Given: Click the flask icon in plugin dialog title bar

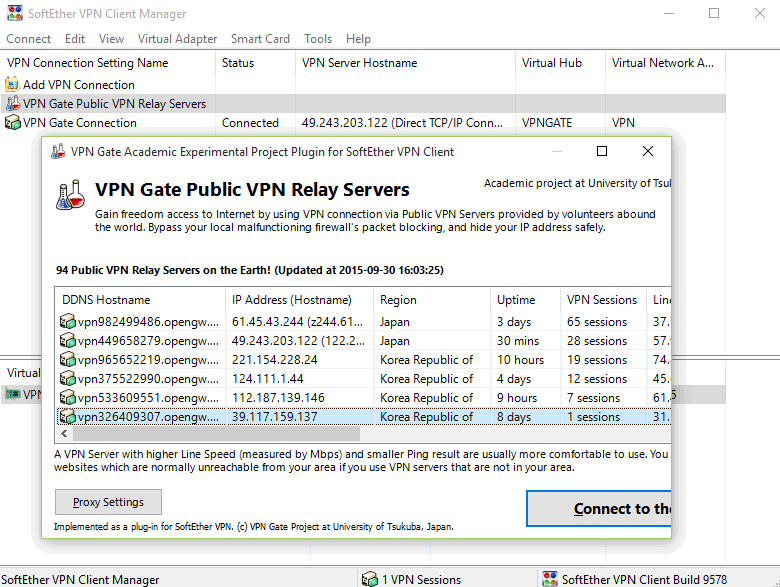Looking at the screenshot, I should [x=58, y=151].
